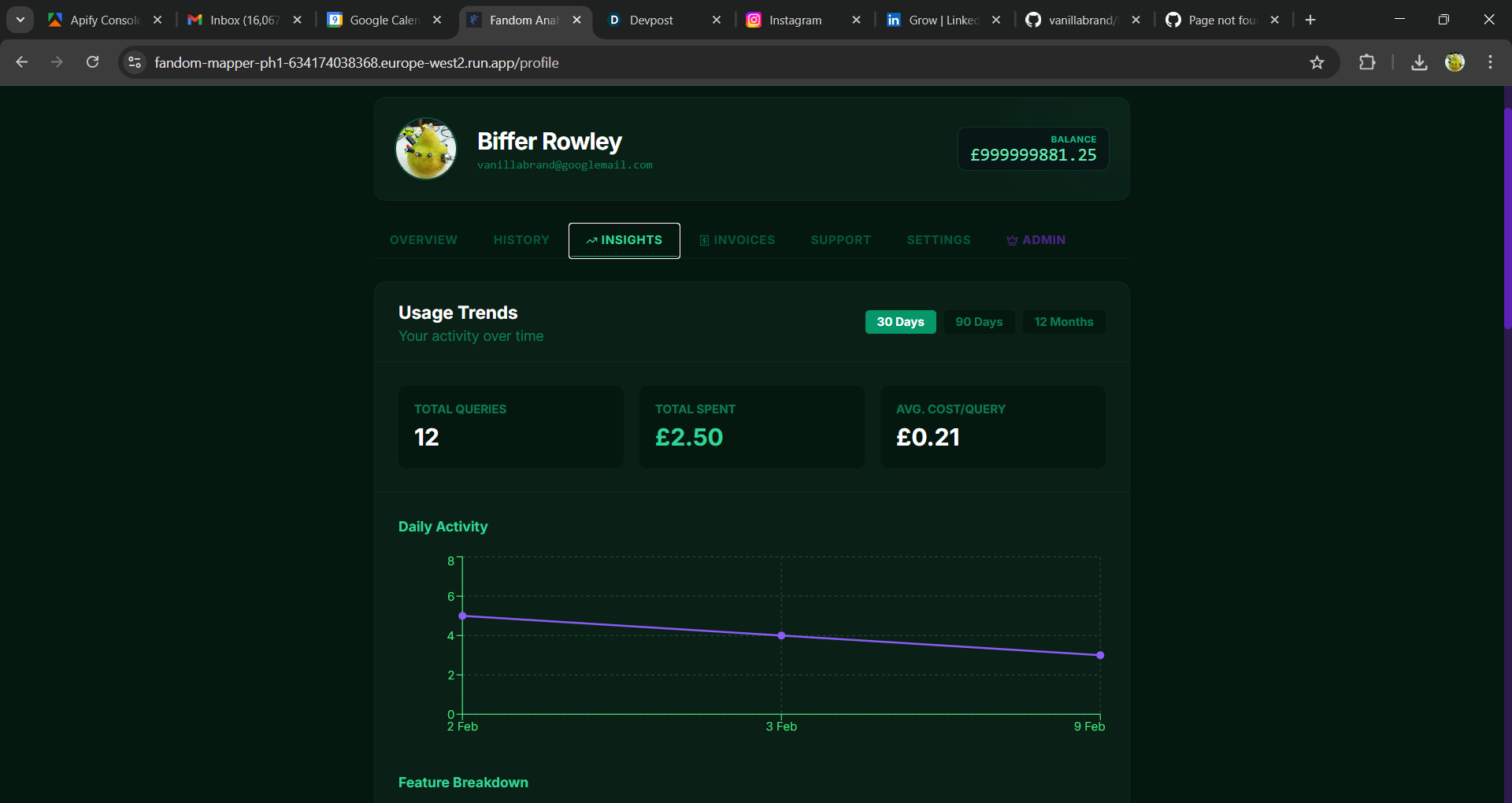The image size is (1512, 803).
Task: Bookmark this page with the star icon
Action: click(x=1317, y=62)
